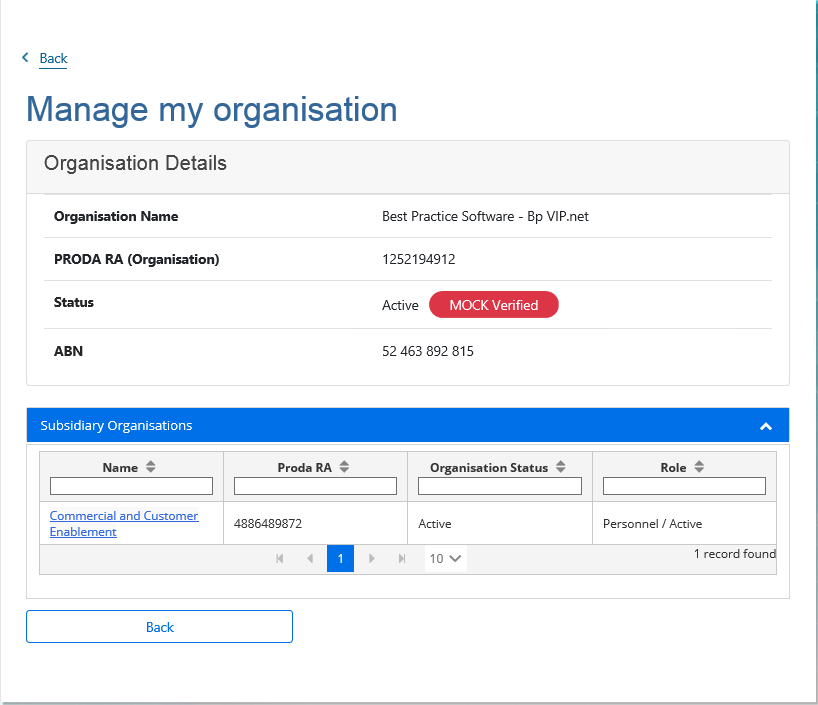Go to previous page icon

pos(310,558)
